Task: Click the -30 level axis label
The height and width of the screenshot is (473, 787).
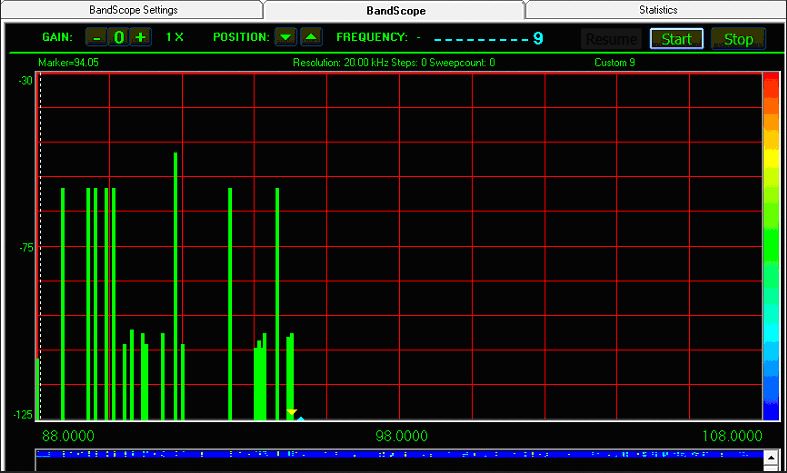Action: (26, 80)
